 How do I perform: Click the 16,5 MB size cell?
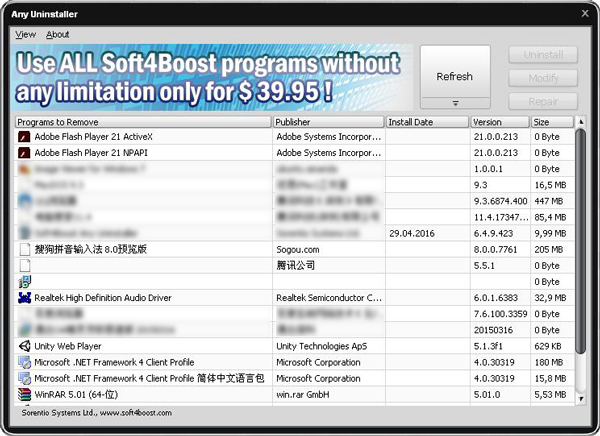tap(553, 185)
